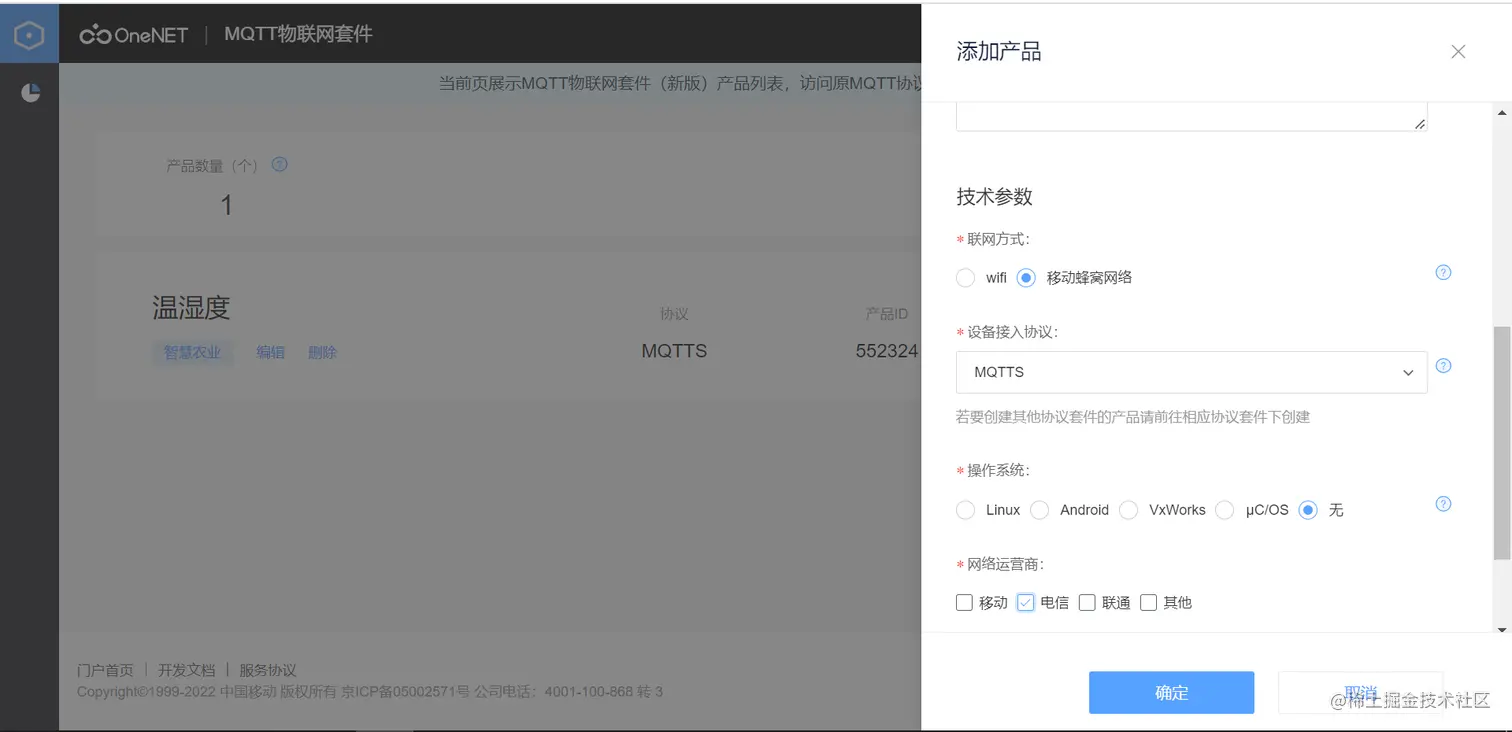
Task: Close the 添加产品 panel with X
Action: (x=1458, y=52)
